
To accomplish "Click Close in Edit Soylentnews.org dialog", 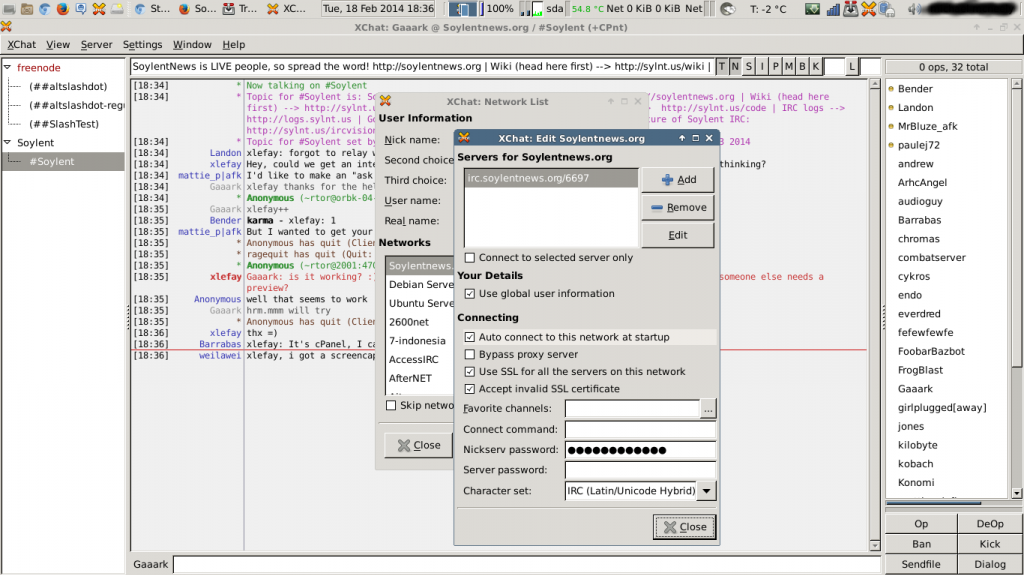I will [x=683, y=527].
